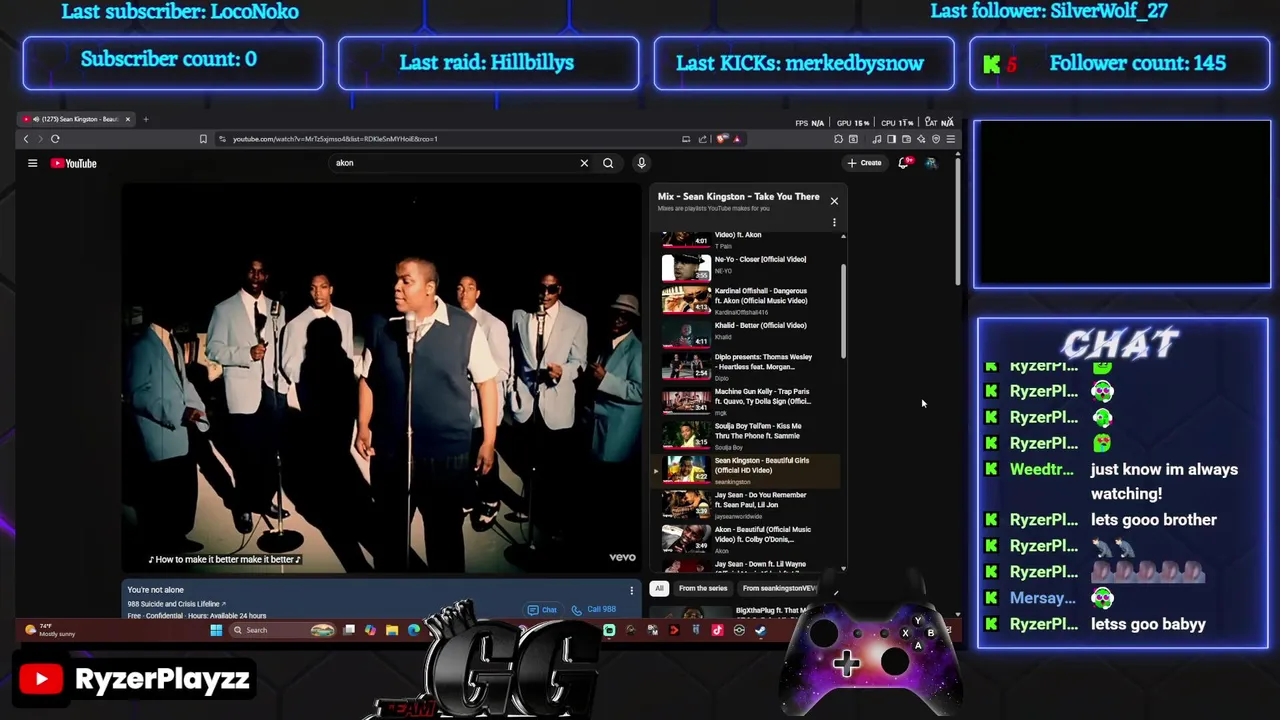
Task: Go back in browser history
Action: click(x=26, y=139)
